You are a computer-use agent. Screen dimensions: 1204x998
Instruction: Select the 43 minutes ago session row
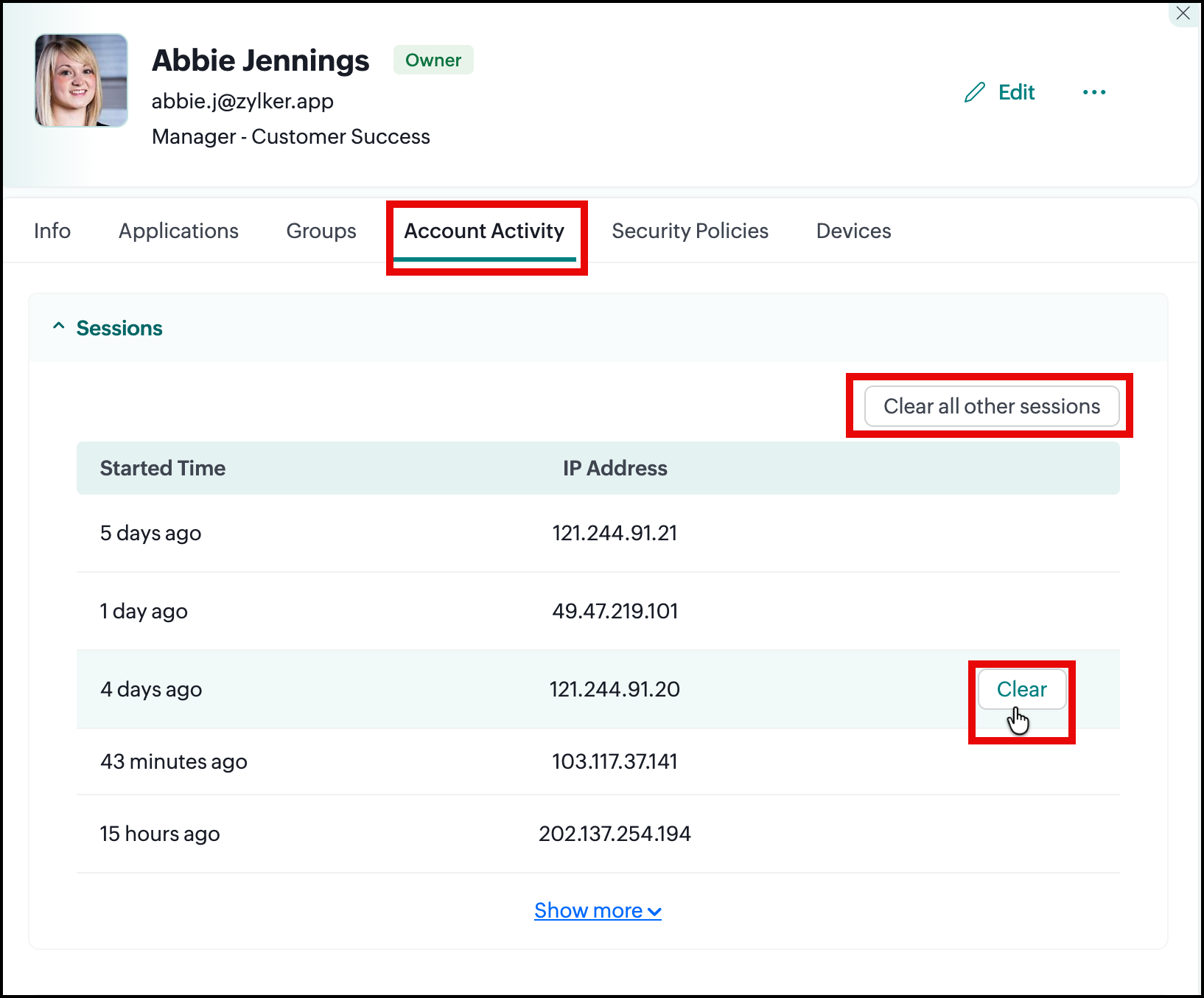[x=598, y=761]
